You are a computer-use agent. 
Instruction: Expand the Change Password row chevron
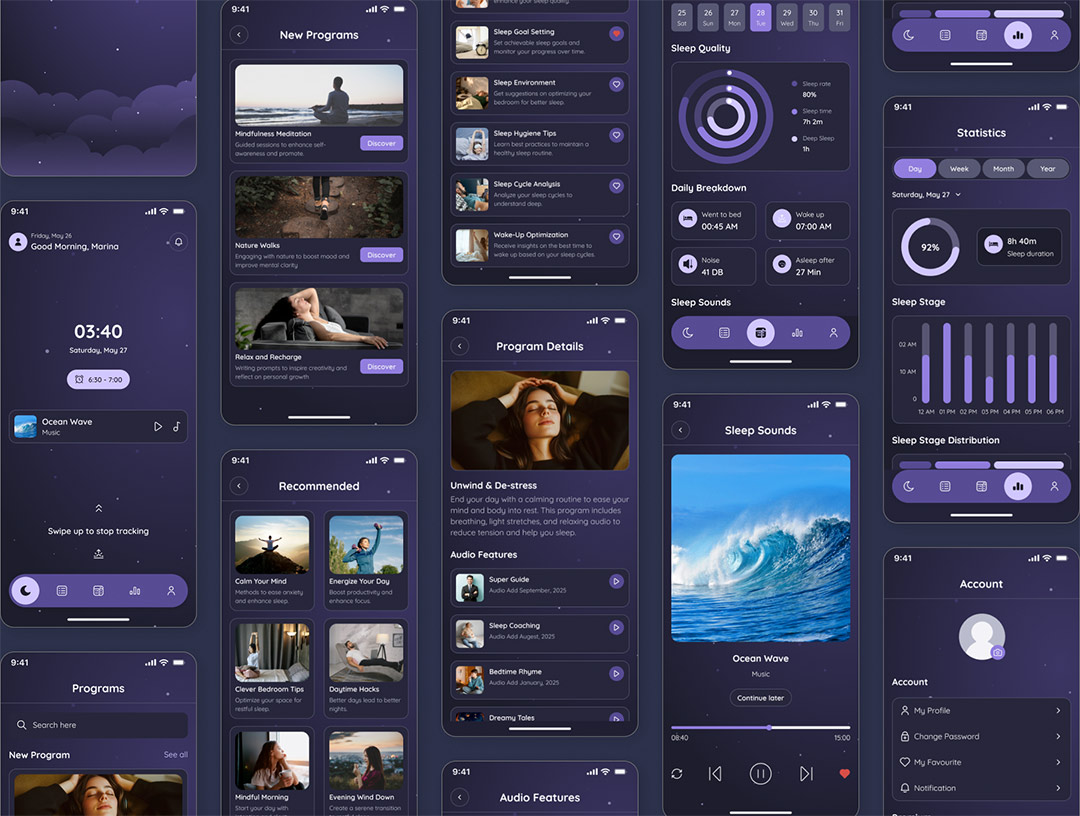[x=1058, y=736]
